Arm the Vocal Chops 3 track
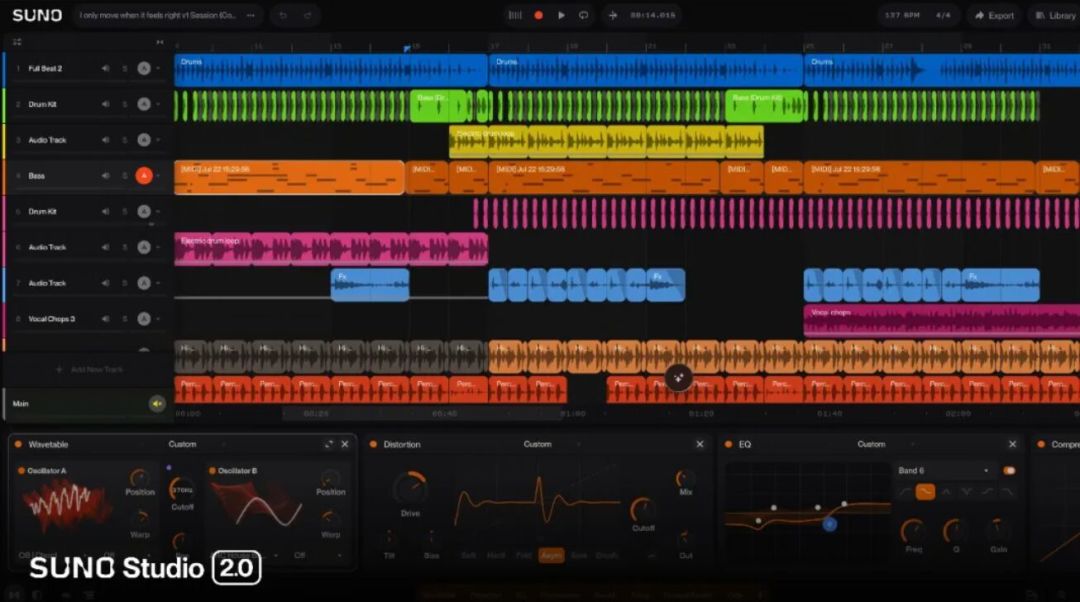1080x602 pixels. [143, 319]
